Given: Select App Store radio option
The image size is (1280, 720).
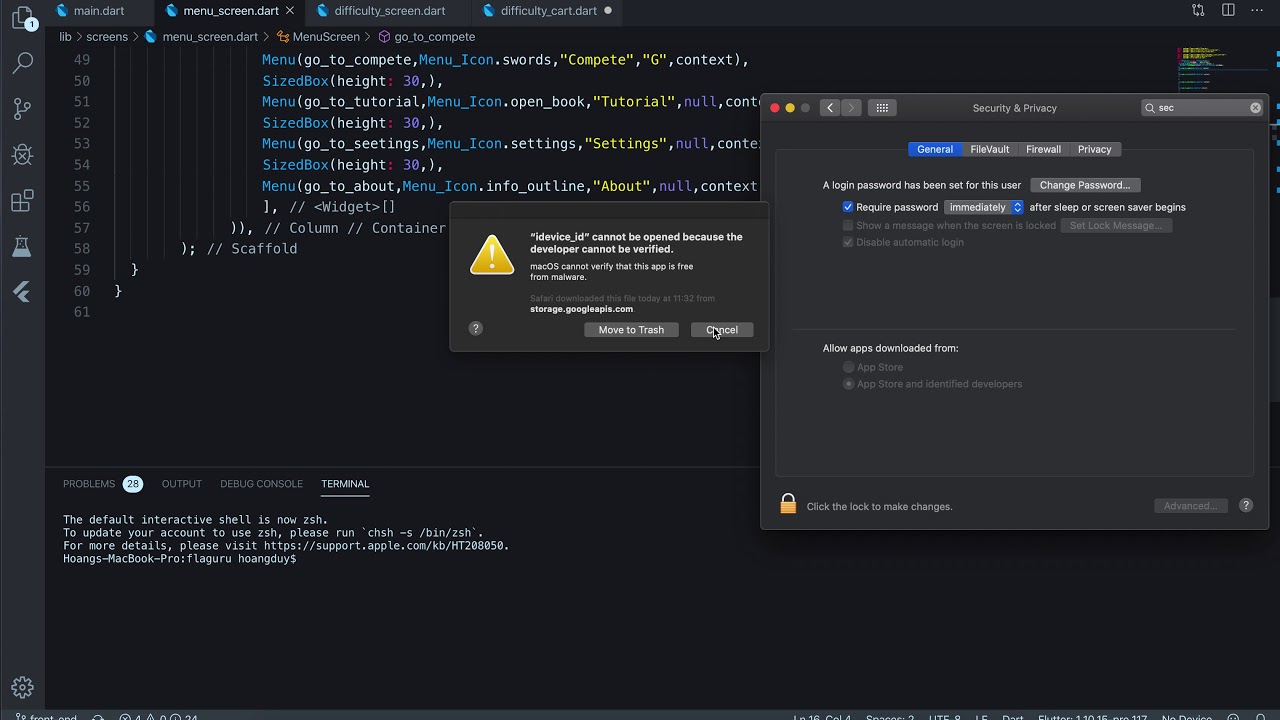Looking at the screenshot, I should (849, 367).
